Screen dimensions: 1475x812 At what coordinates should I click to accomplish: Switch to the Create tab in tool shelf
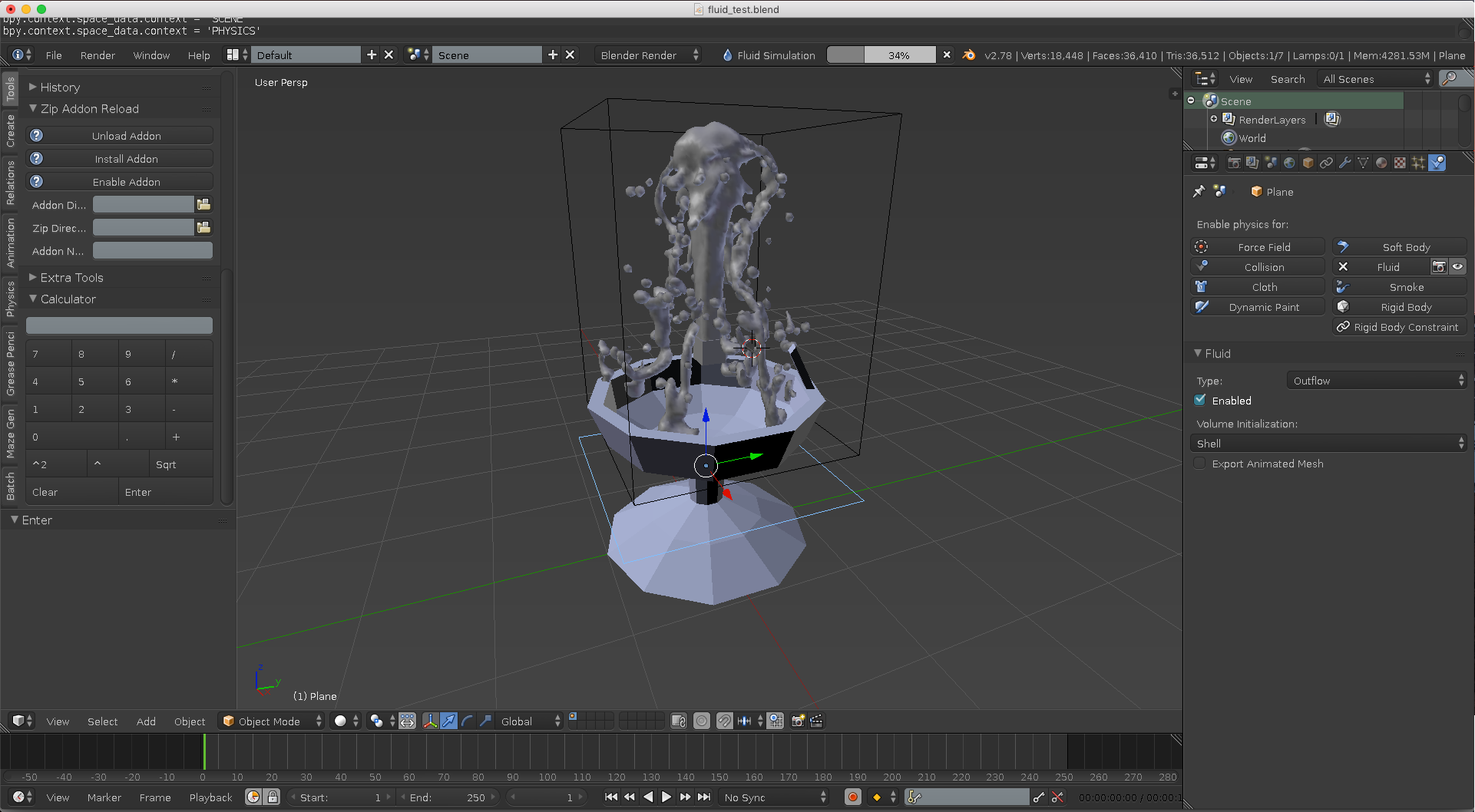tap(10, 130)
